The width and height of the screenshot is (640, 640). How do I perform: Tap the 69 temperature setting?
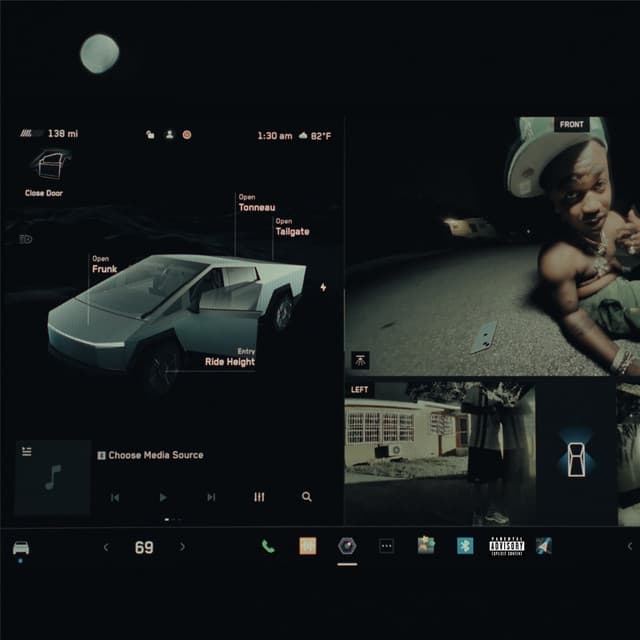tap(144, 547)
